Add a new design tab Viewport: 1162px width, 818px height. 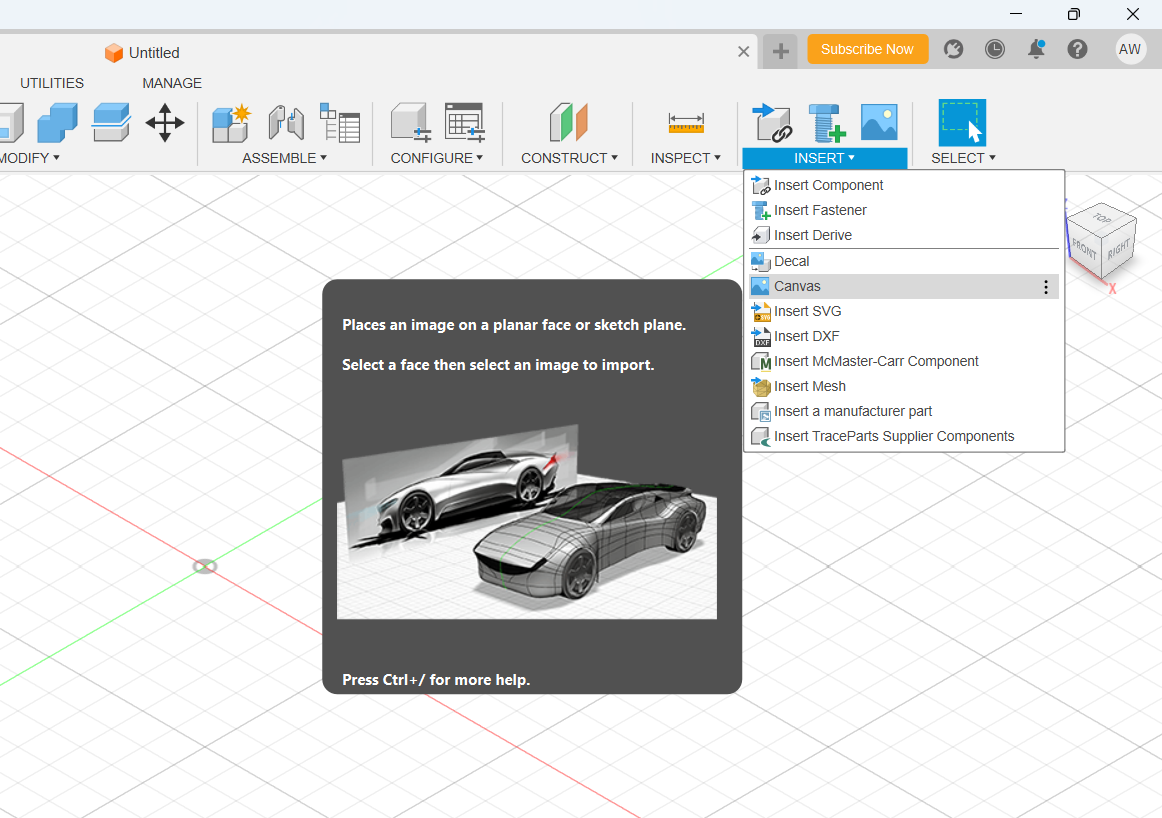(780, 51)
